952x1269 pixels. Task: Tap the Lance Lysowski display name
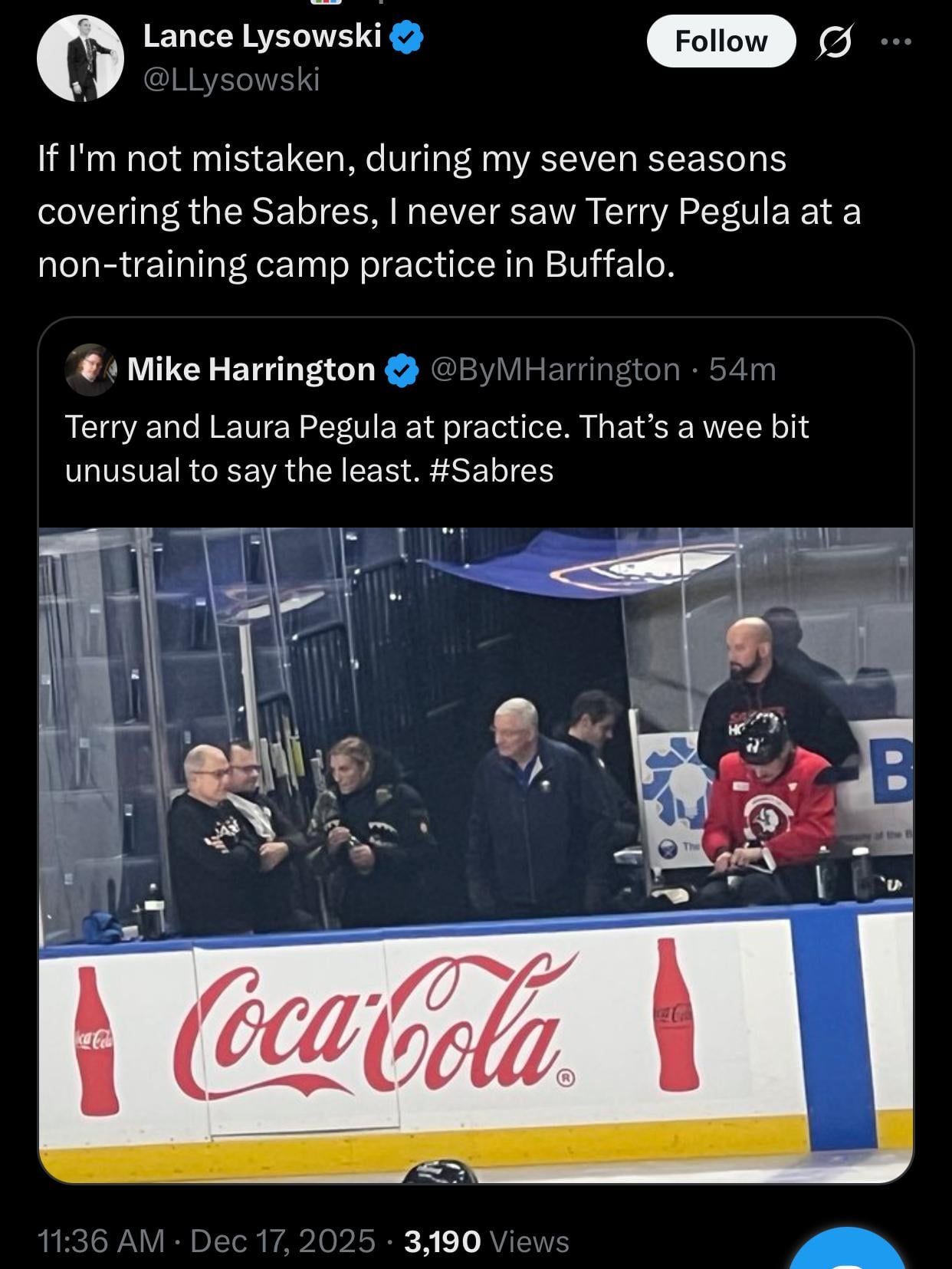tap(262, 36)
